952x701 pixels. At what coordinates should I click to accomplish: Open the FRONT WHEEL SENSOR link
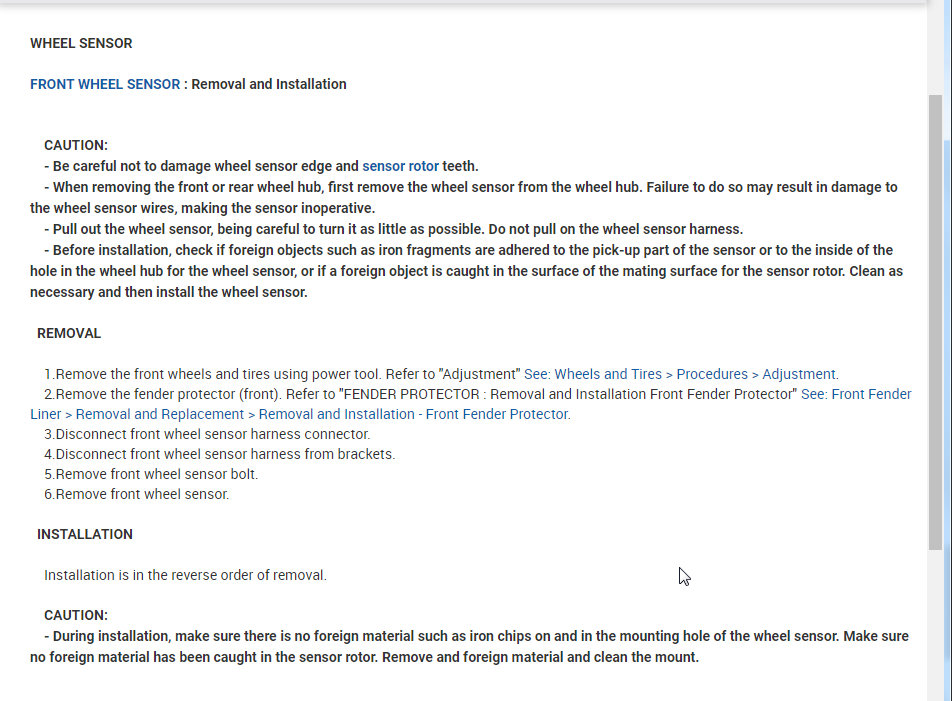(105, 85)
